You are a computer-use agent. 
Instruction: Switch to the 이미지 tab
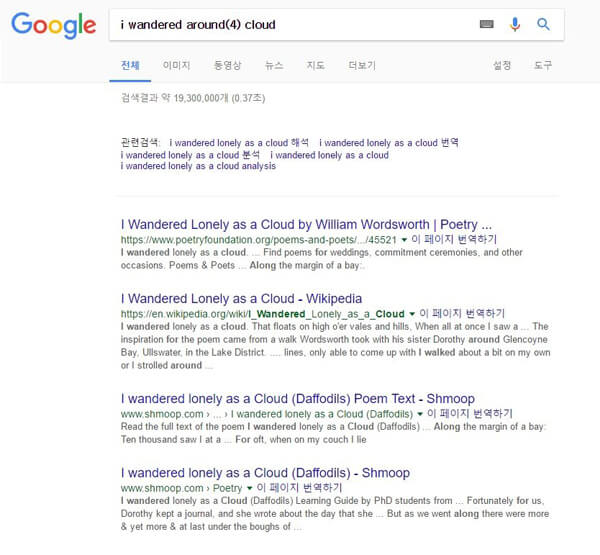176,65
